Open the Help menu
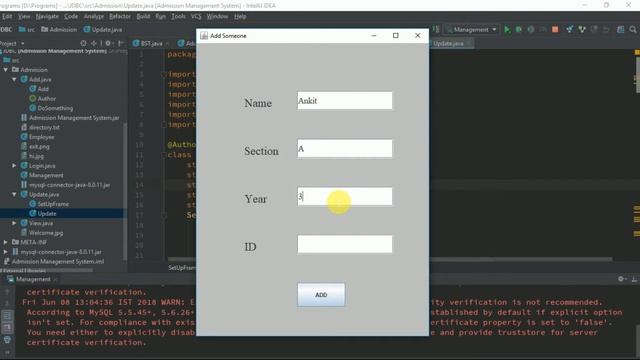Screen dimensions: 640x360 click(240, 16)
